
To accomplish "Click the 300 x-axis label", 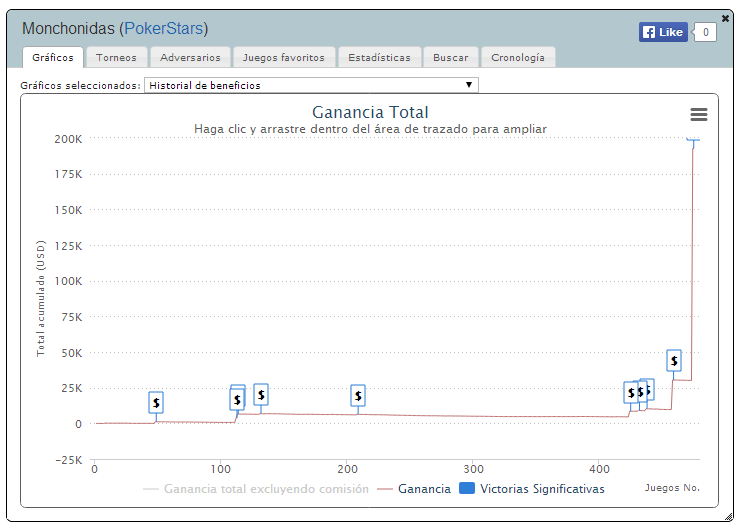I will coord(473,469).
